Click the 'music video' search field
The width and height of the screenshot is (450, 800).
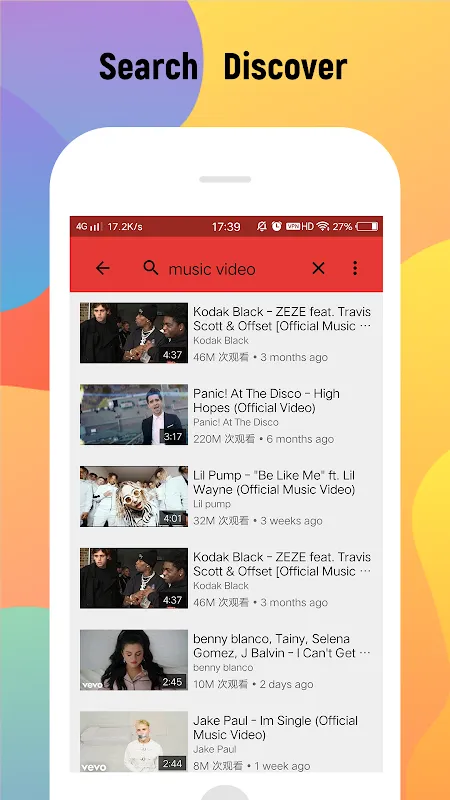212,269
